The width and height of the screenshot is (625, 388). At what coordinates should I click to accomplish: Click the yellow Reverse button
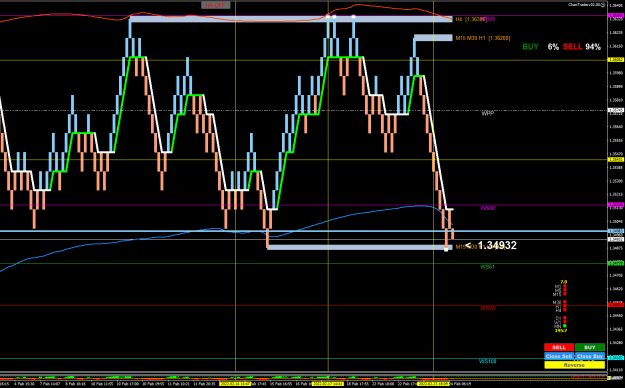click(574, 365)
